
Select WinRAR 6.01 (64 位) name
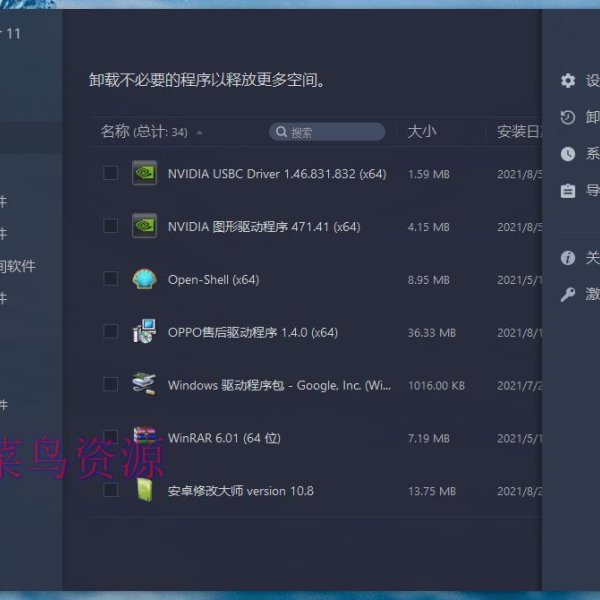tap(224, 438)
